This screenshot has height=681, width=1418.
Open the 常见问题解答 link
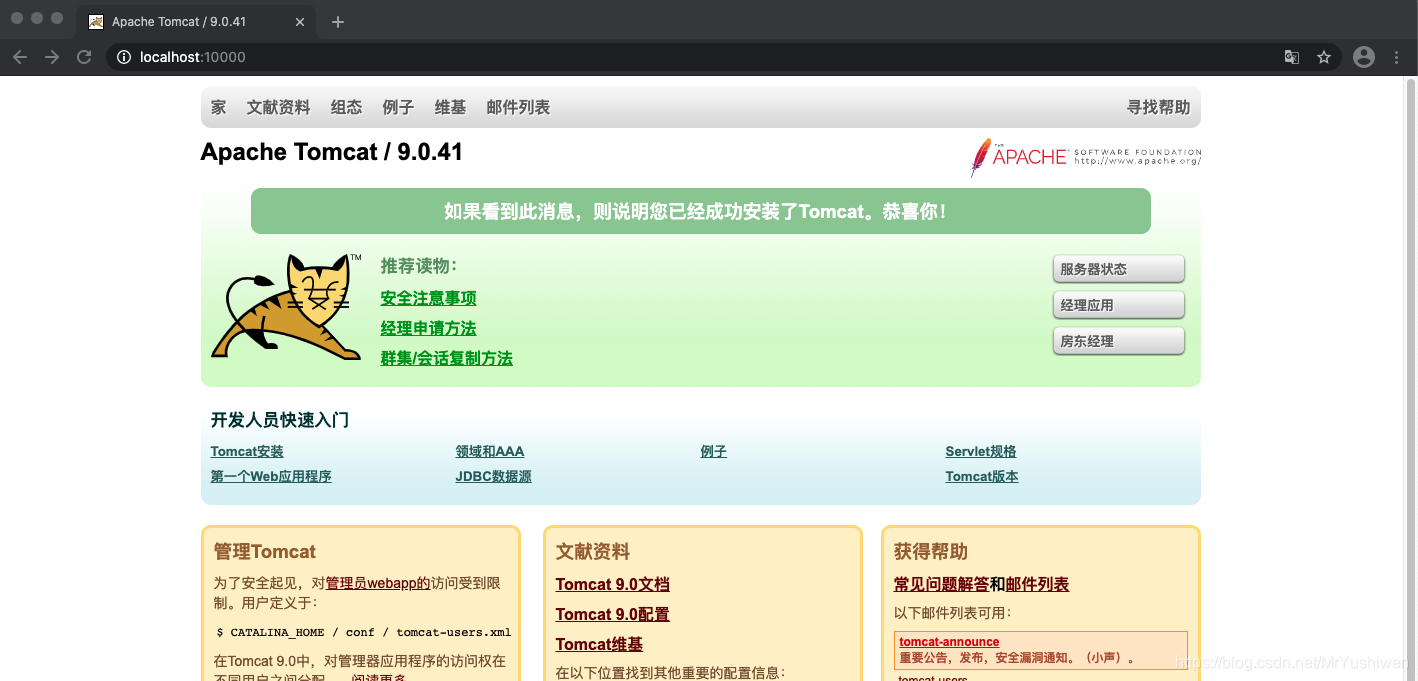(941, 584)
